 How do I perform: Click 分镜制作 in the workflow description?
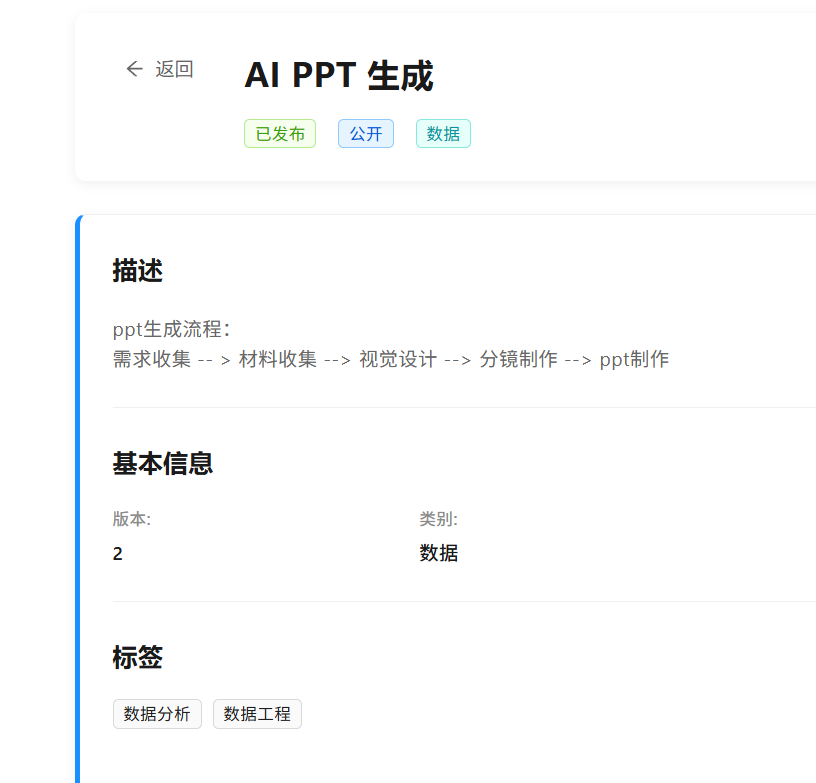click(518, 360)
